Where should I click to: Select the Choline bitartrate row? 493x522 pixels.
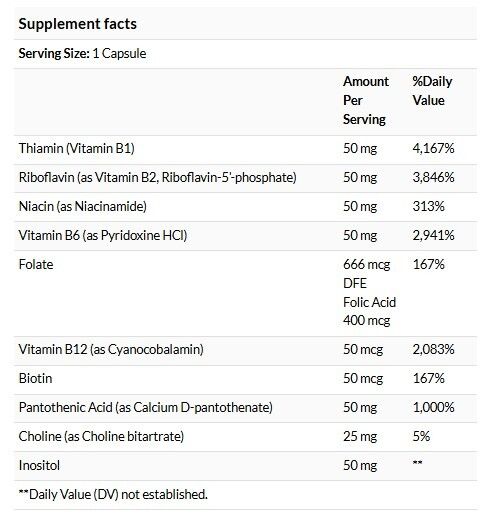[x=245, y=437]
